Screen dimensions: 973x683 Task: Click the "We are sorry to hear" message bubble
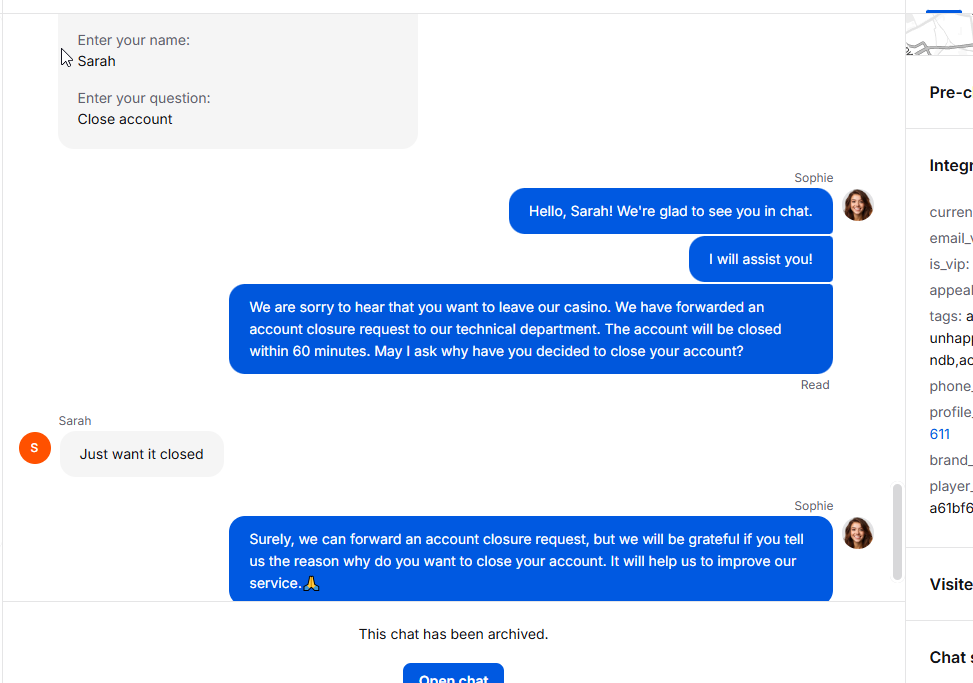click(x=530, y=329)
